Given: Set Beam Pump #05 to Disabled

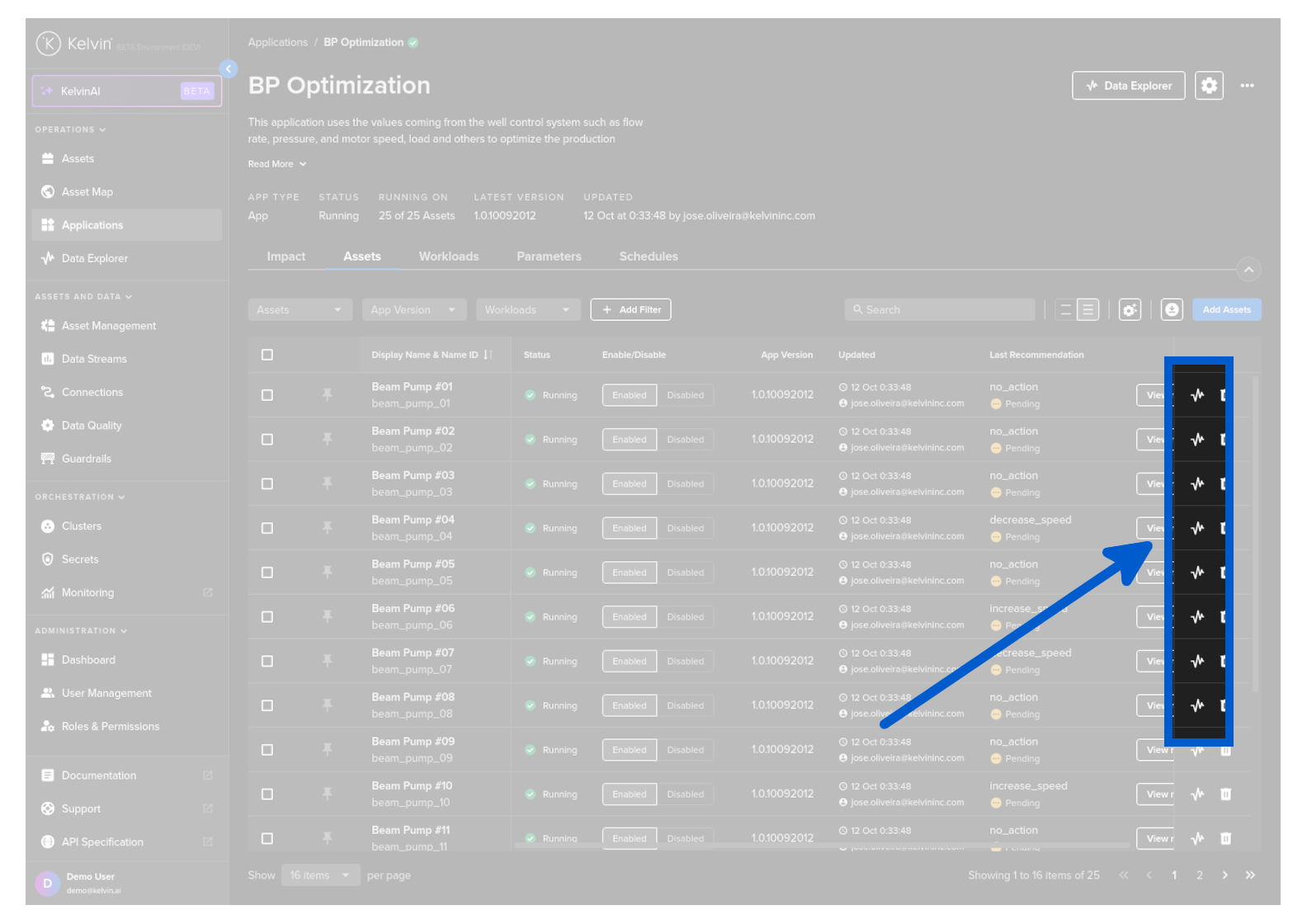Looking at the screenshot, I should [x=685, y=573].
